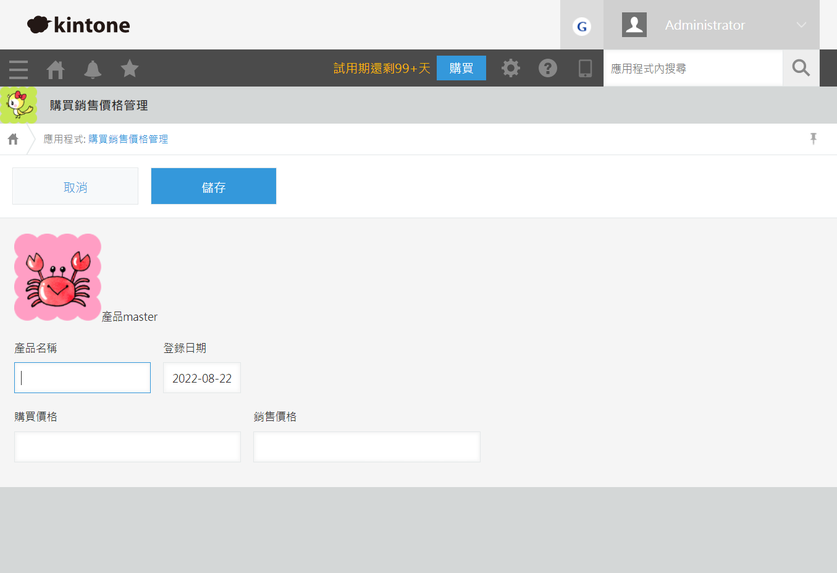Open the 登錄日期 date field
This screenshot has height=573, width=837.
click(x=202, y=378)
